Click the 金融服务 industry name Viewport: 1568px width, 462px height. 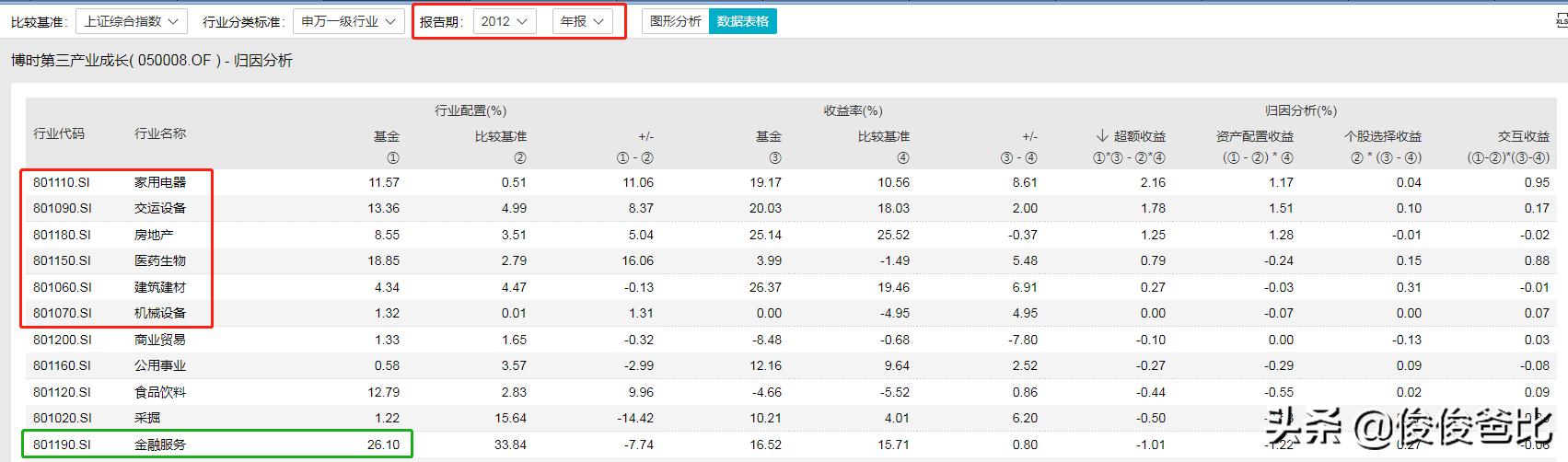[x=160, y=445]
